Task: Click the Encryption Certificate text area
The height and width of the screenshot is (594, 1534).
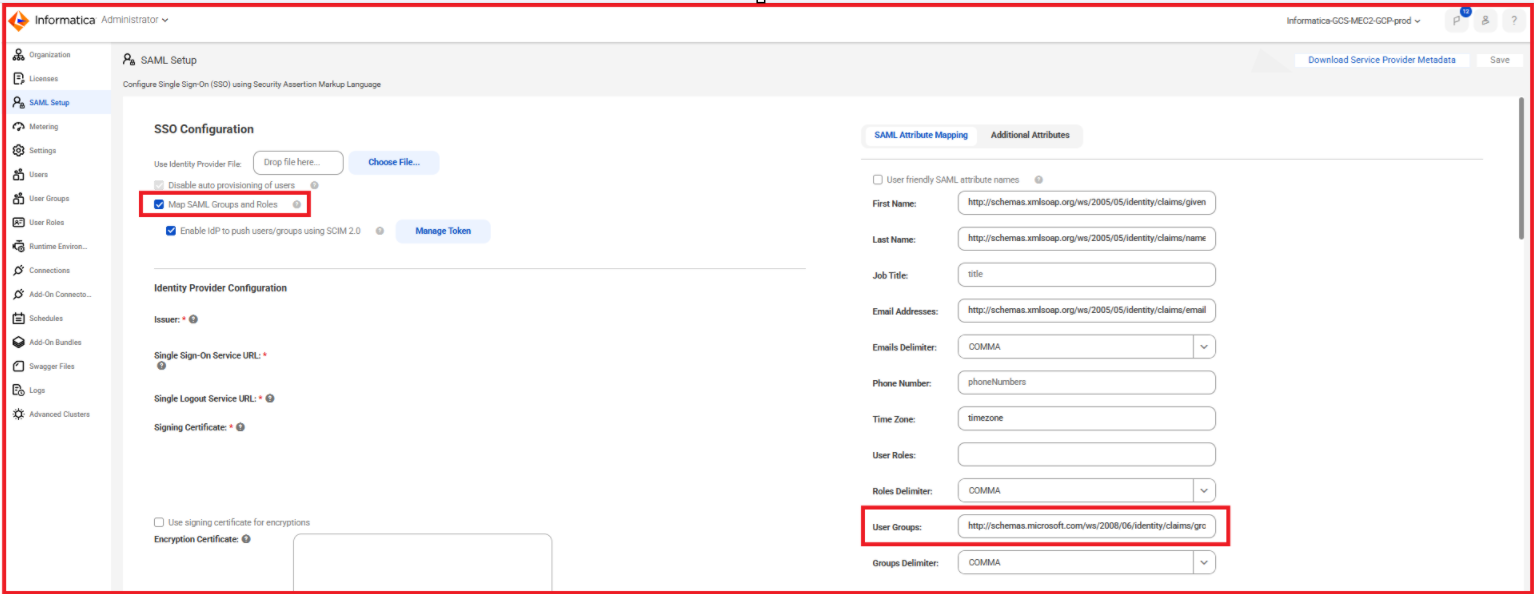Action: click(x=422, y=562)
